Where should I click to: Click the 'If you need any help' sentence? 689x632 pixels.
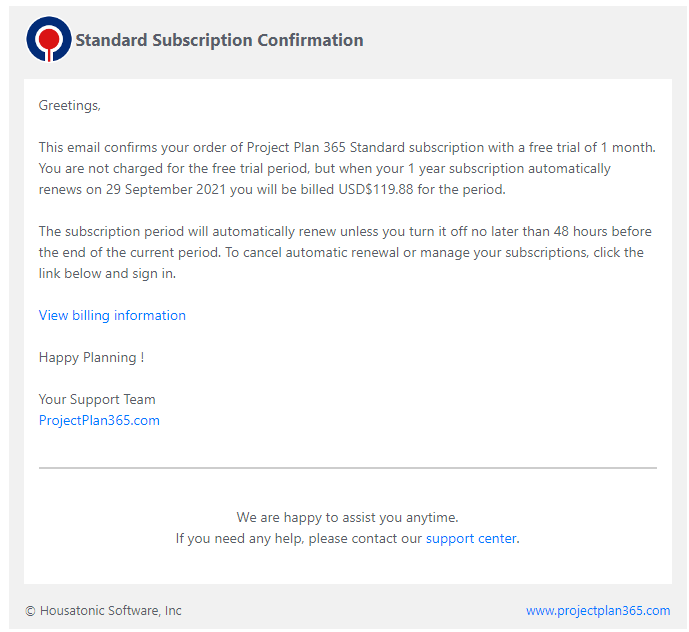(x=347, y=538)
